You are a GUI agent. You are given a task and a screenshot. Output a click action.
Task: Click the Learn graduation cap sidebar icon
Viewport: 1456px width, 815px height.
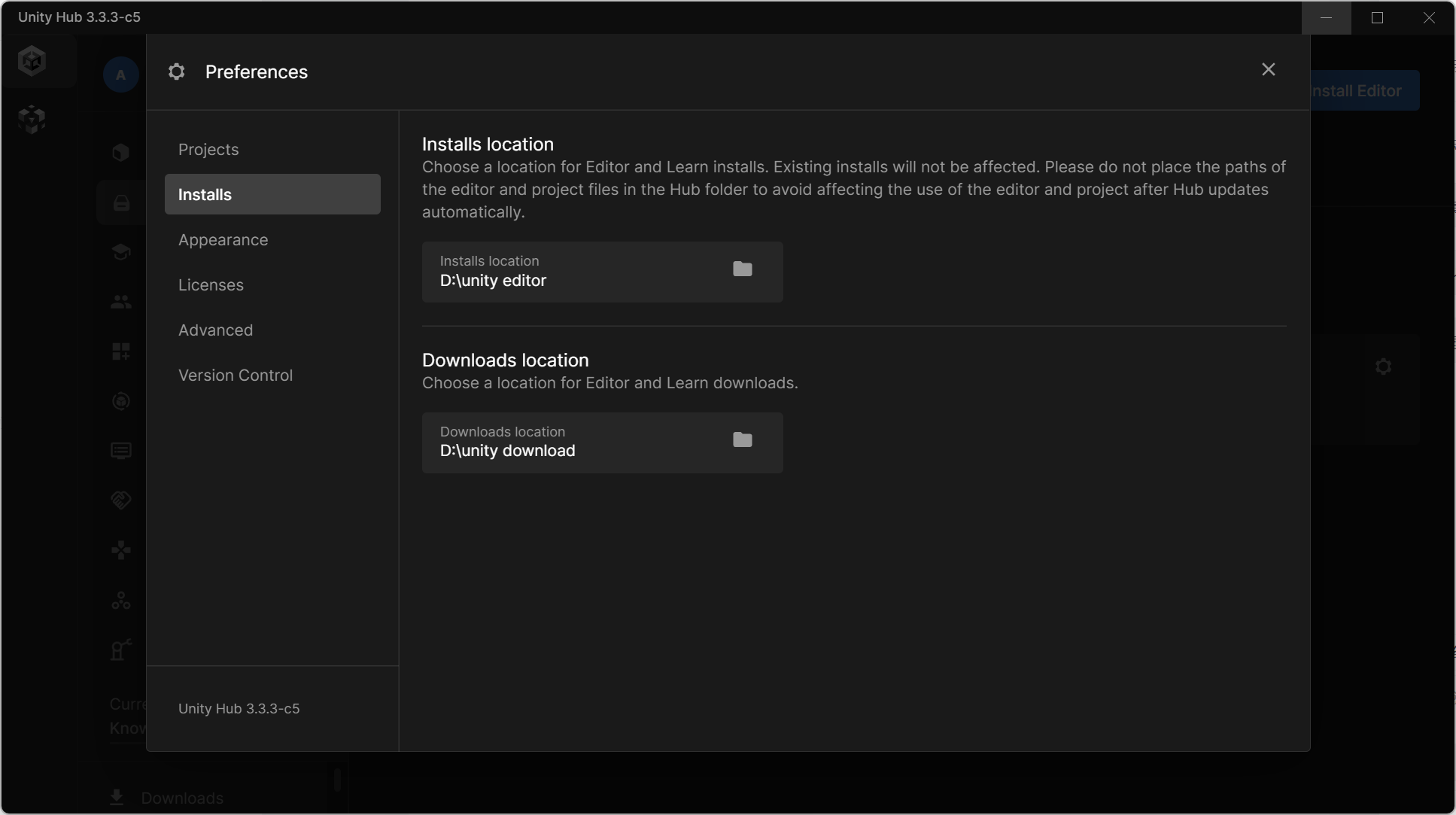pos(121,252)
